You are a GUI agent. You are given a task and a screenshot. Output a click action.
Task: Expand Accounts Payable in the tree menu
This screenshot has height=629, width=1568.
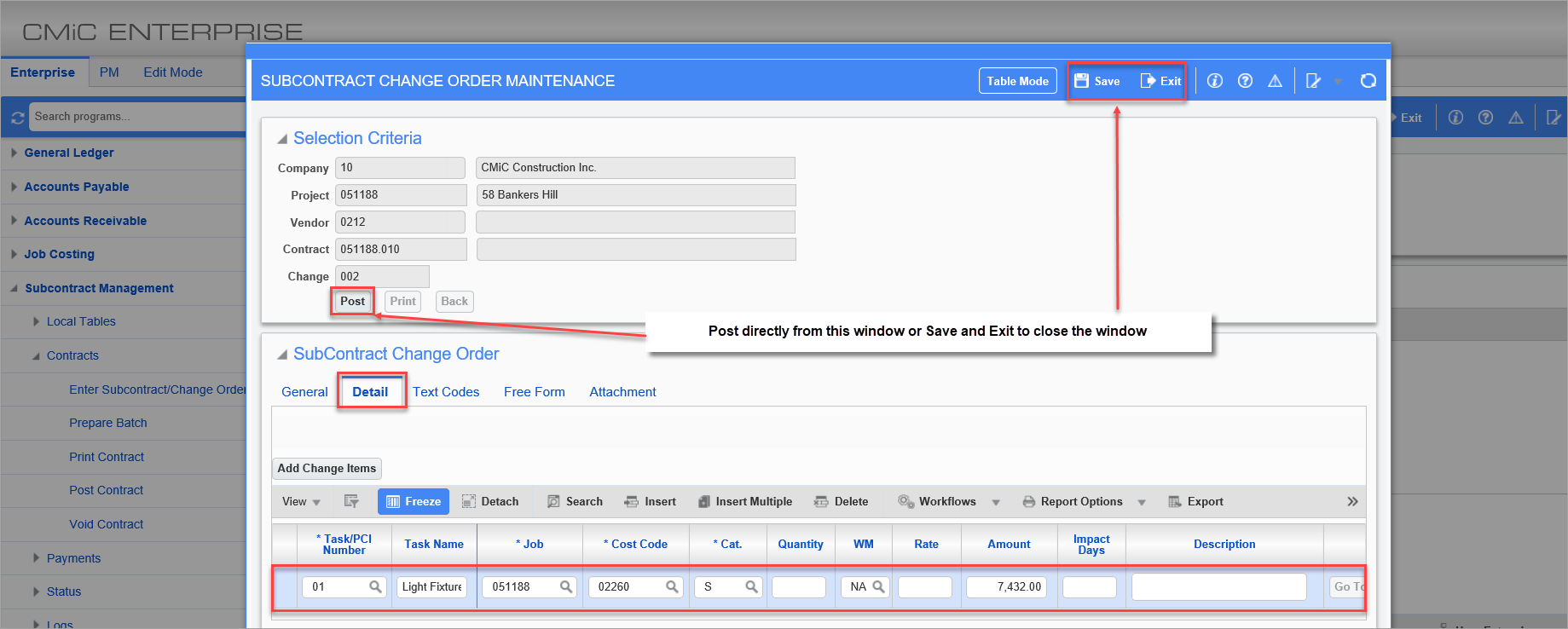pos(14,187)
